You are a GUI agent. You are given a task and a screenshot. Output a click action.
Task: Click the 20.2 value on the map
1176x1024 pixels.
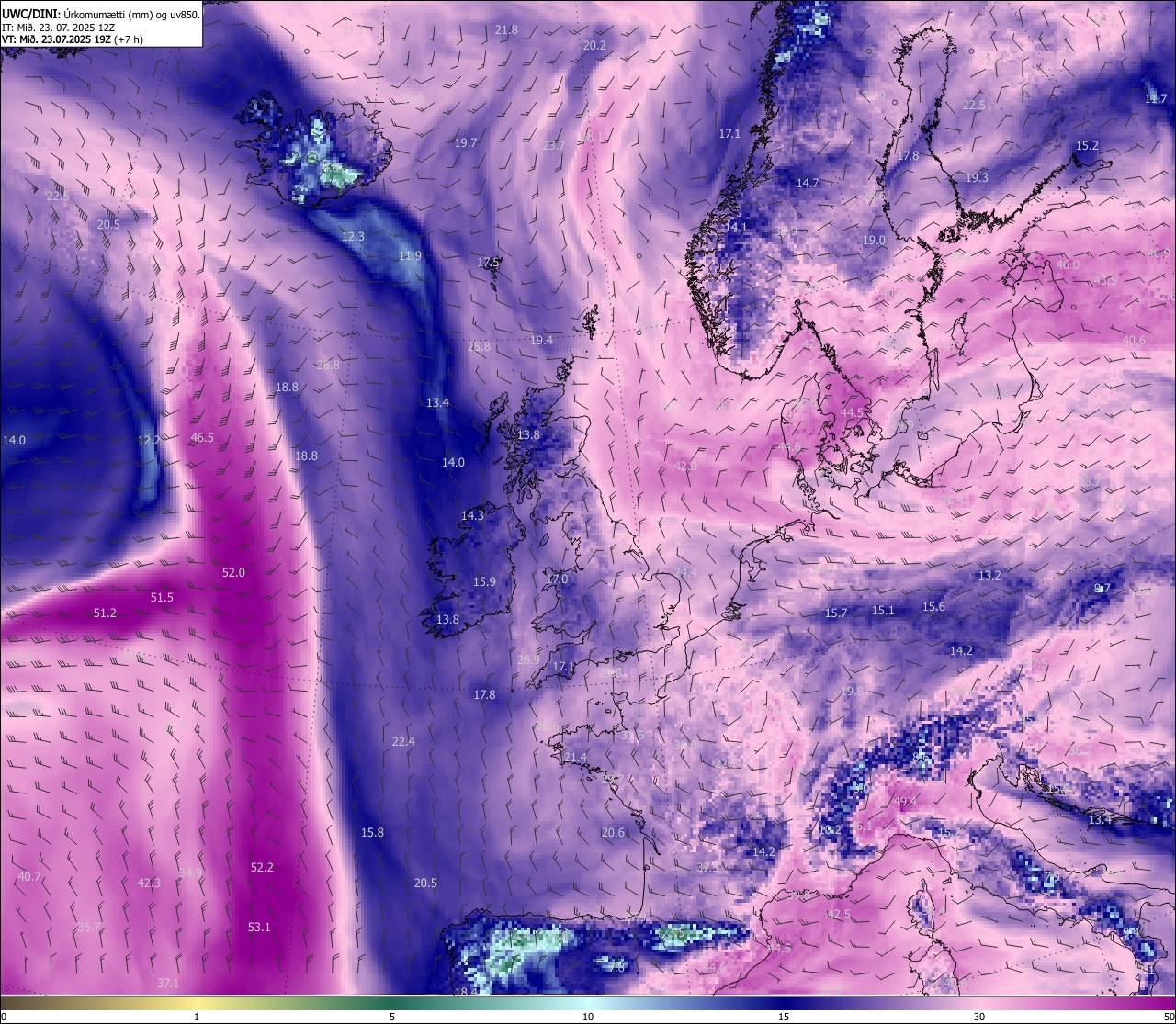point(594,45)
